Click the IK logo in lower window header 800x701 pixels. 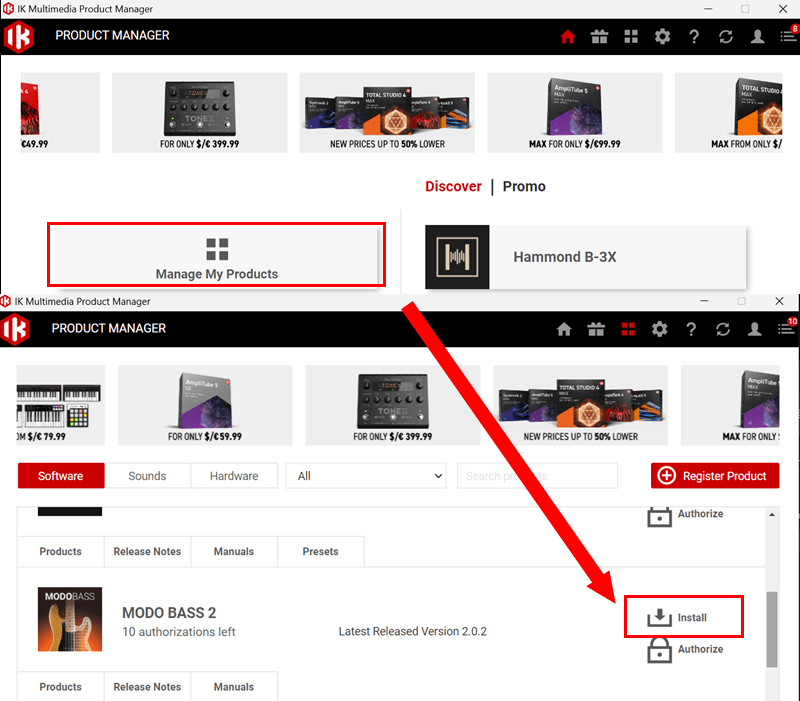pos(15,329)
